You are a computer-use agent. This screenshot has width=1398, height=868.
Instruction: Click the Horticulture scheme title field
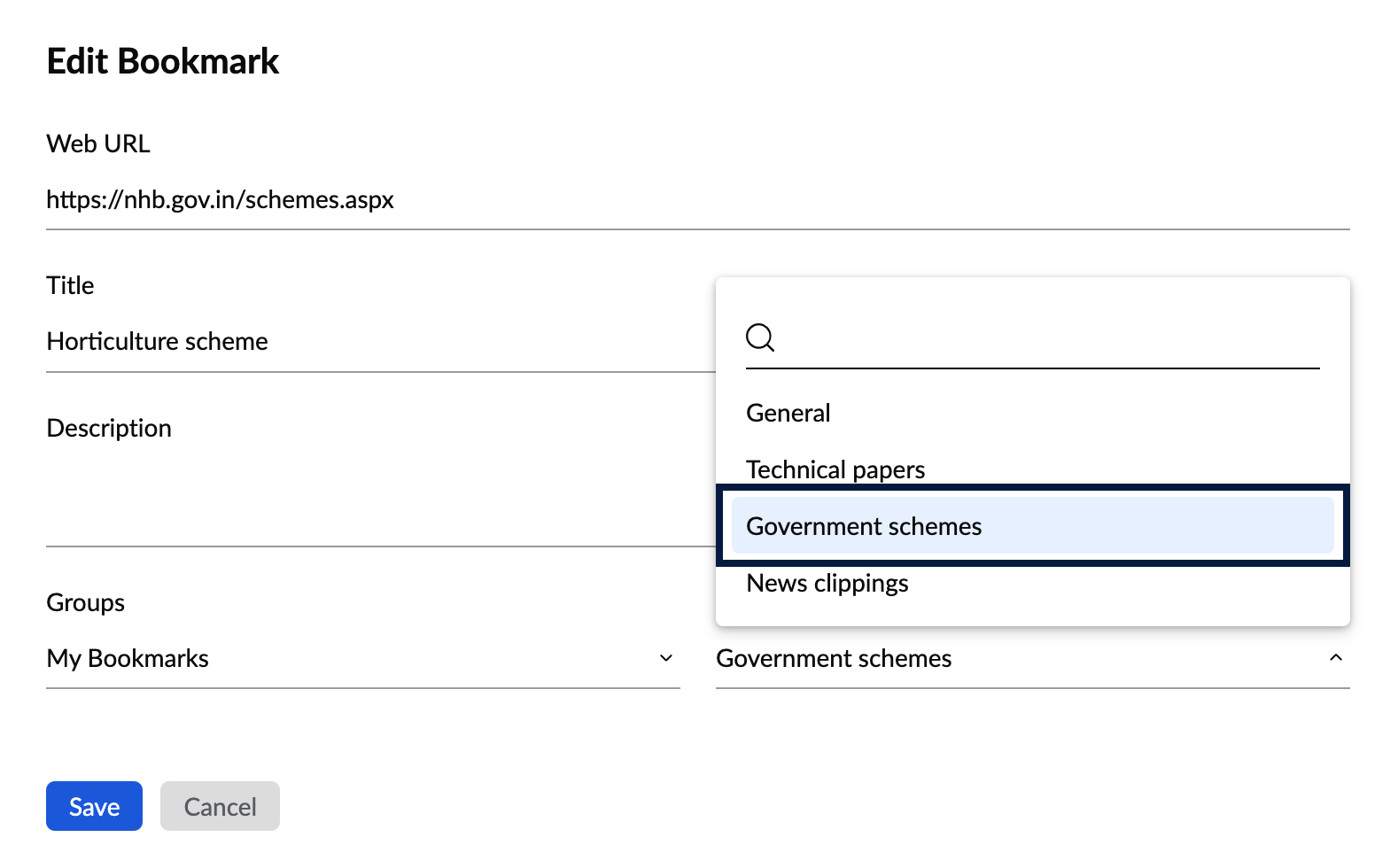pyautogui.click(x=381, y=342)
